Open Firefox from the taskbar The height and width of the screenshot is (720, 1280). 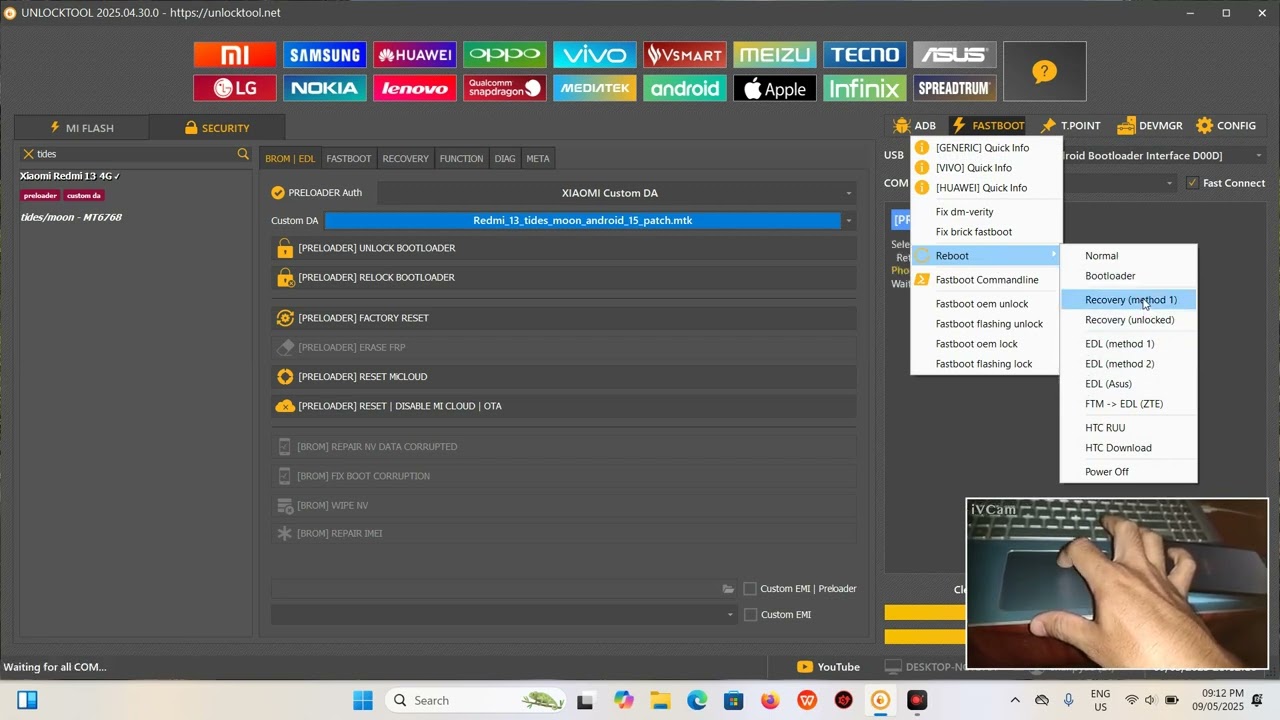(x=770, y=700)
